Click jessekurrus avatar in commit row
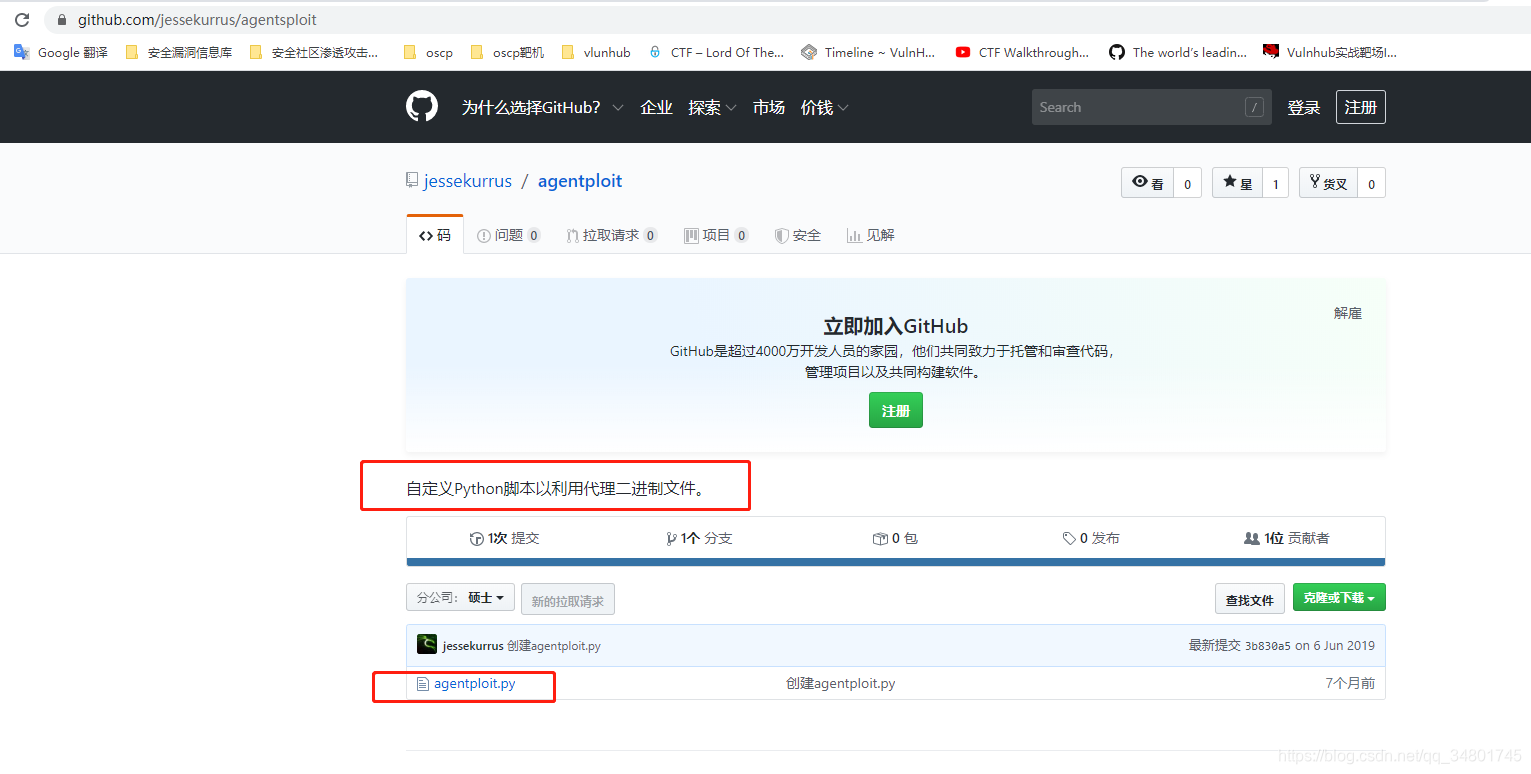 pyautogui.click(x=427, y=645)
